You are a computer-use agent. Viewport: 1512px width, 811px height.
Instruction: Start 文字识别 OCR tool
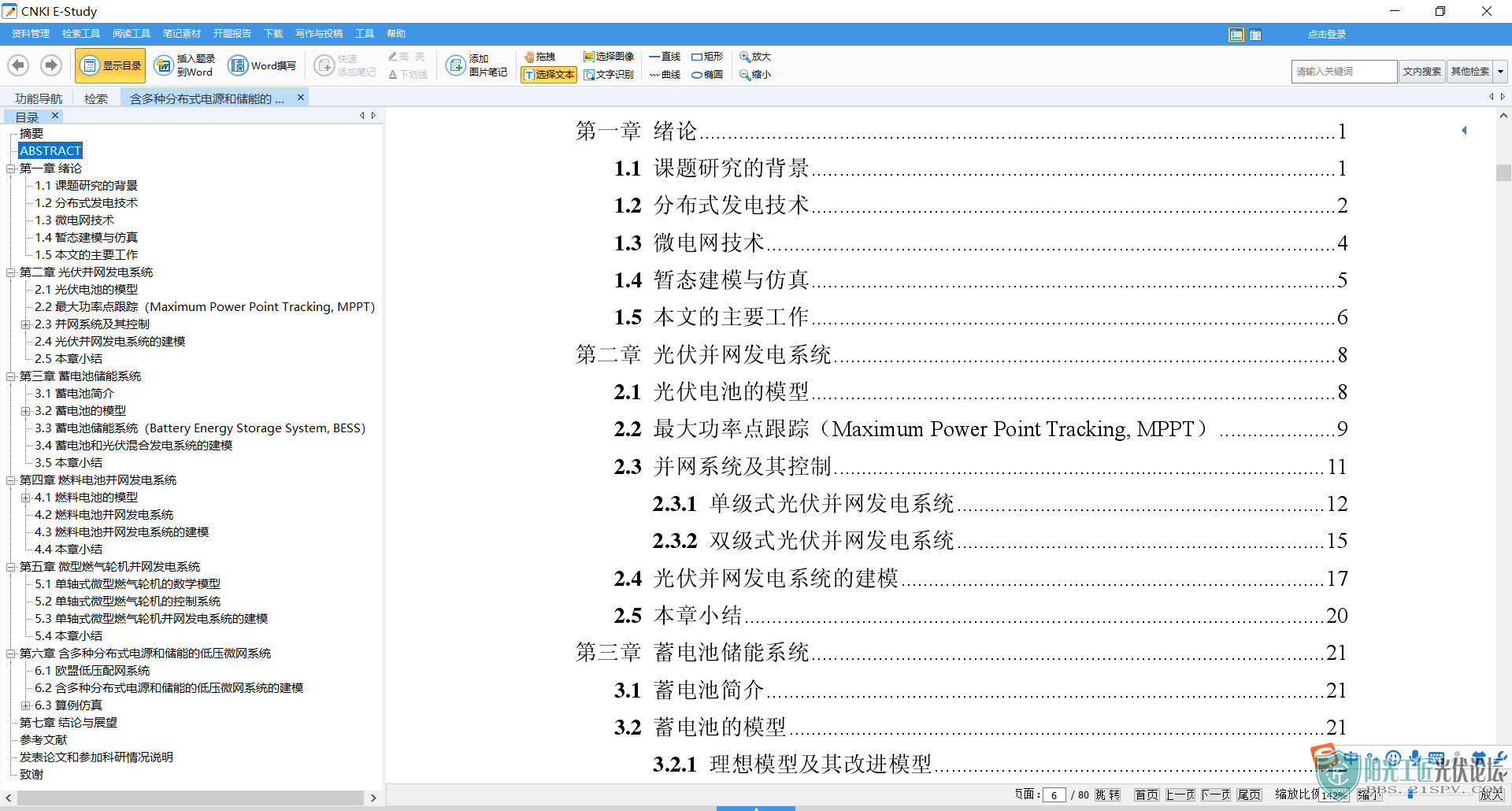[609, 75]
